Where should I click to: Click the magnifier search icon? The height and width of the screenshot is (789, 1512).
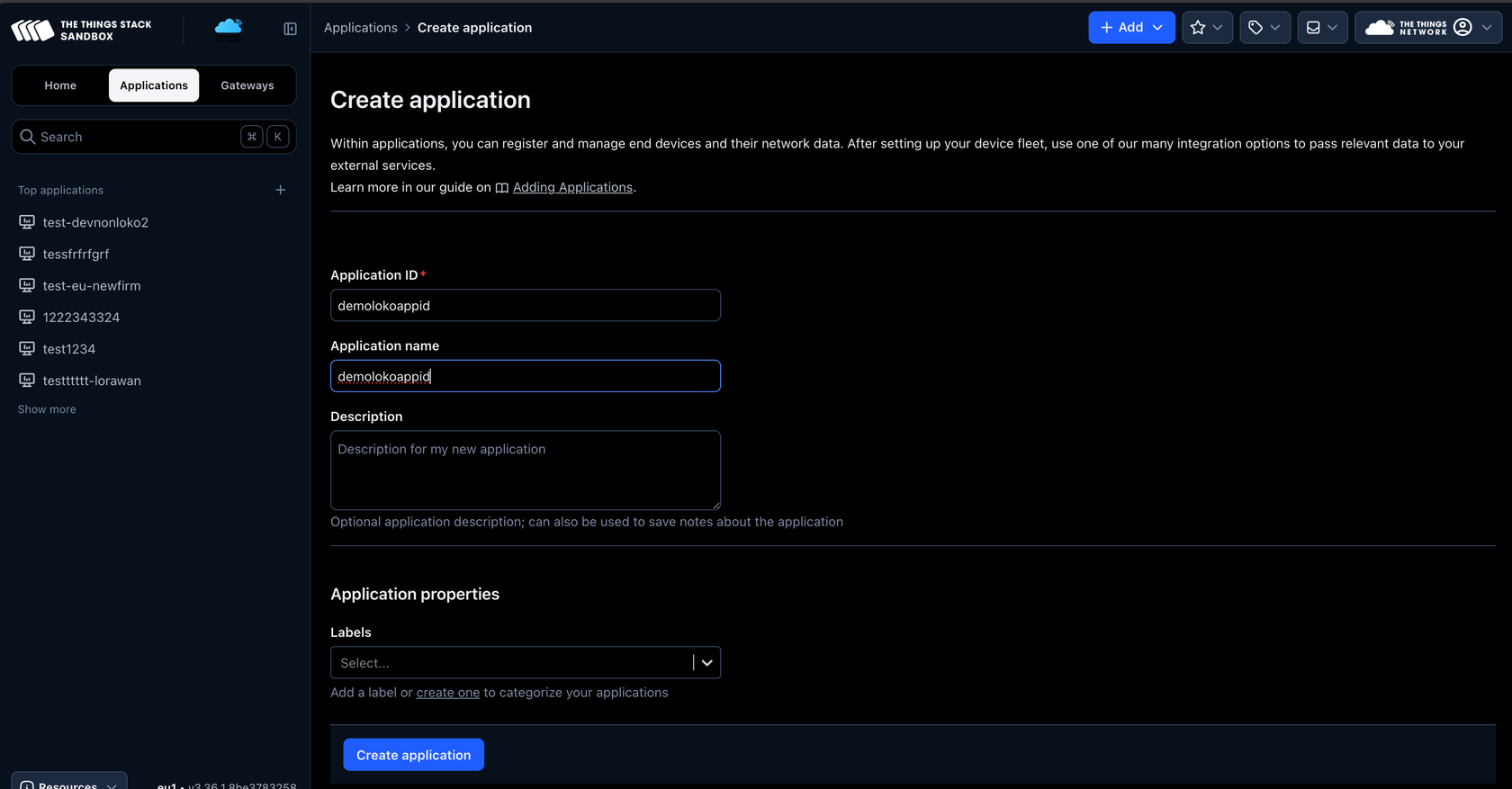coord(28,137)
